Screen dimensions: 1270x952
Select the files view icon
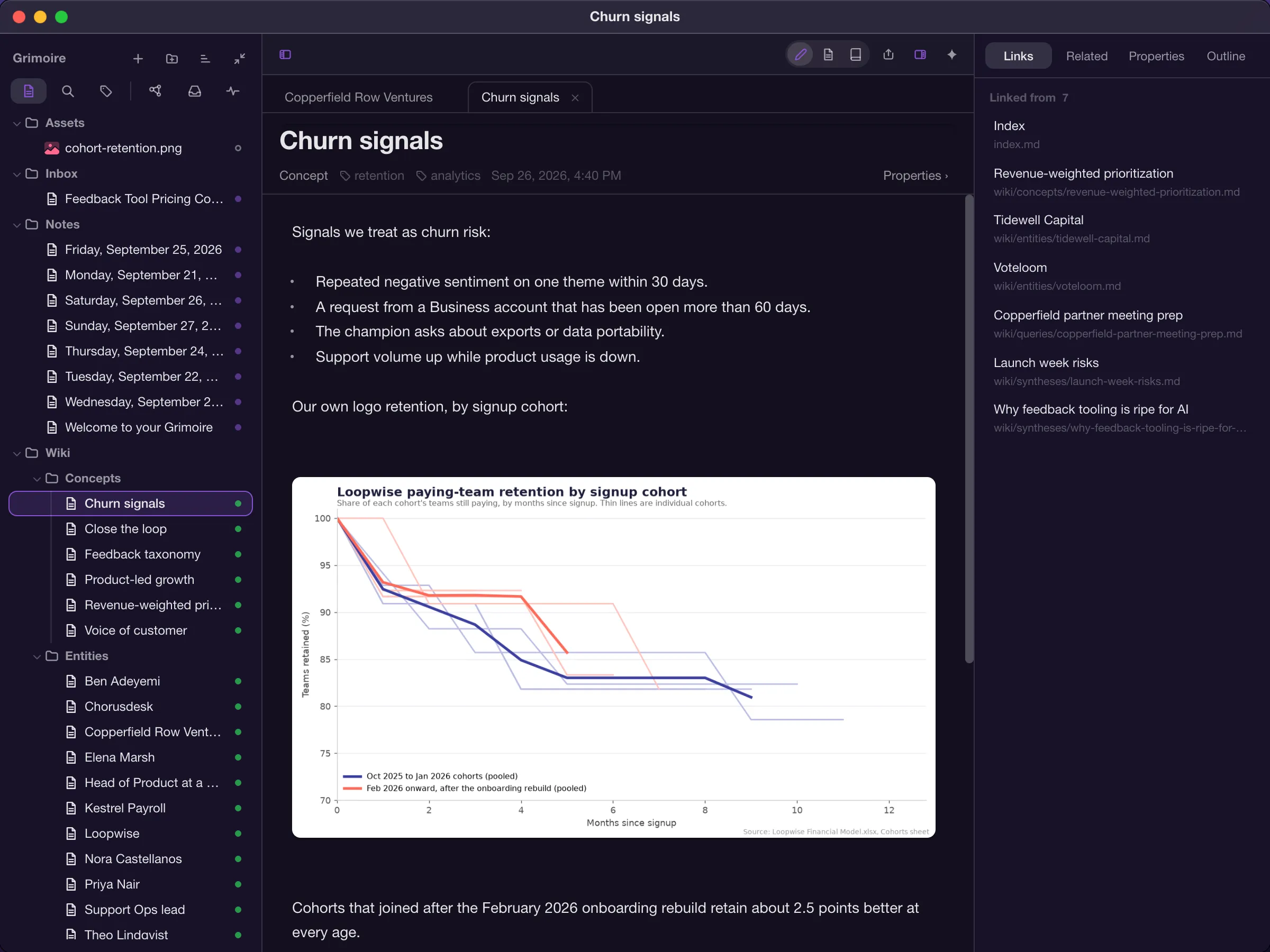(29, 91)
